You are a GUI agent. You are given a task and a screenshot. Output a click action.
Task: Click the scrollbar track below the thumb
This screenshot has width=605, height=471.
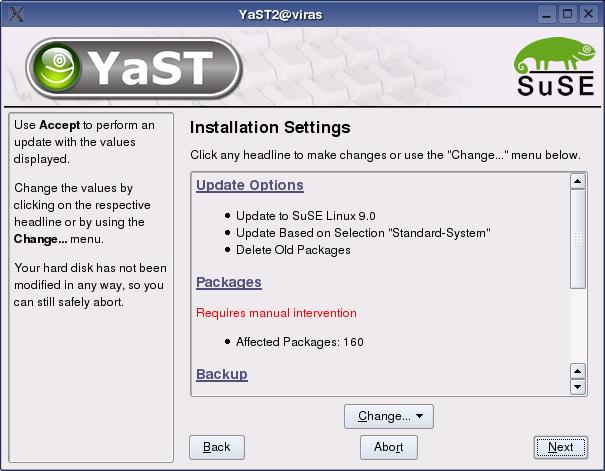click(x=578, y=326)
